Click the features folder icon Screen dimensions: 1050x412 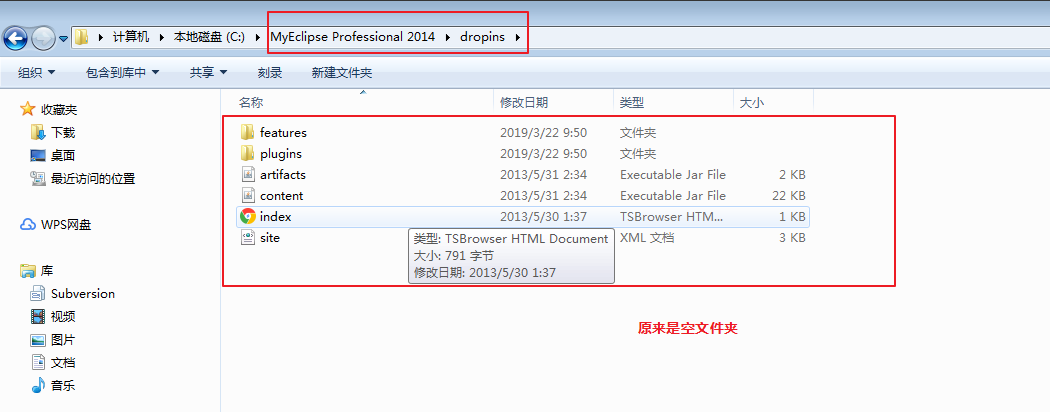(x=248, y=132)
